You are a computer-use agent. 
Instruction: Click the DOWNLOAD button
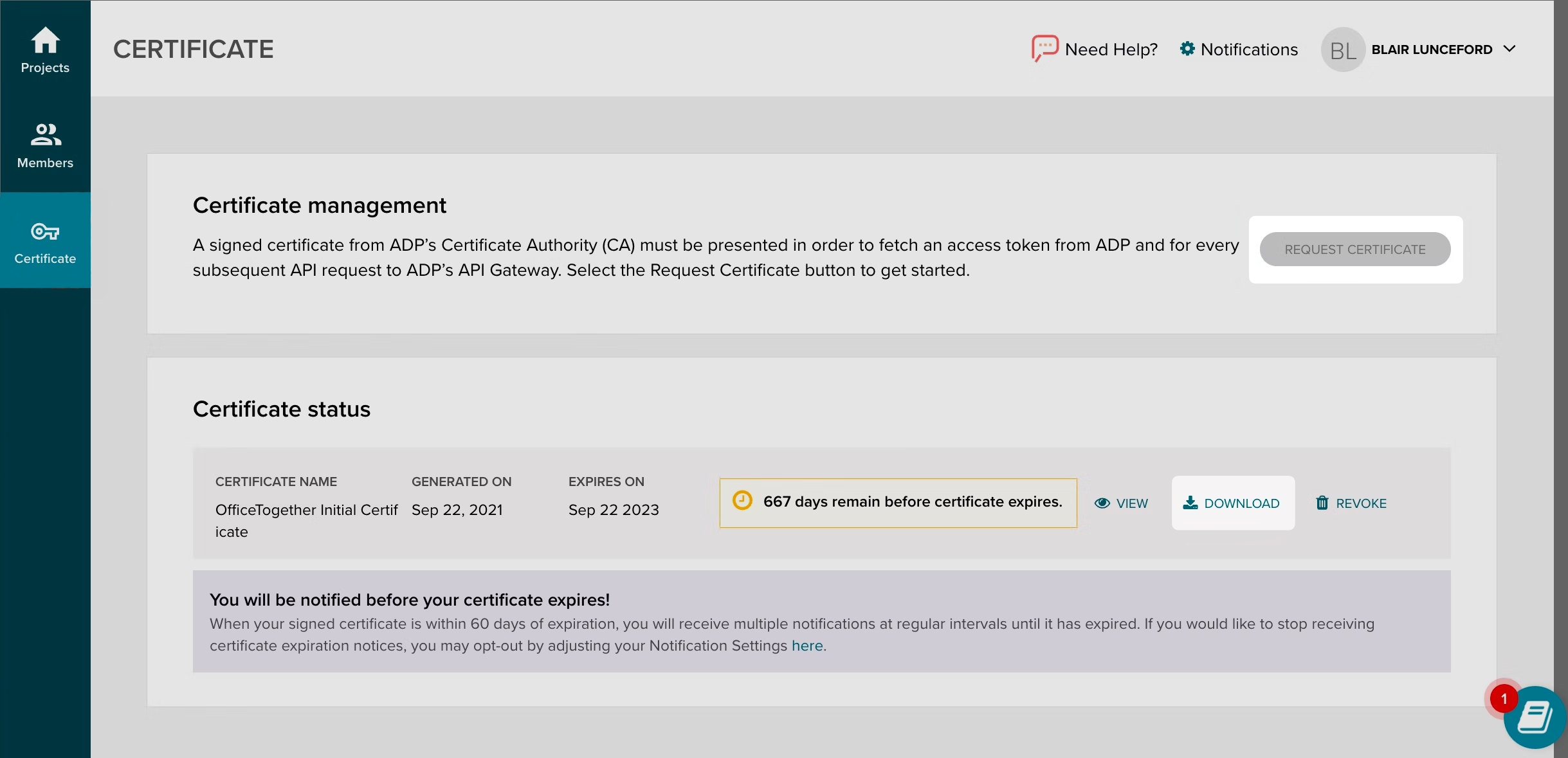point(1233,503)
